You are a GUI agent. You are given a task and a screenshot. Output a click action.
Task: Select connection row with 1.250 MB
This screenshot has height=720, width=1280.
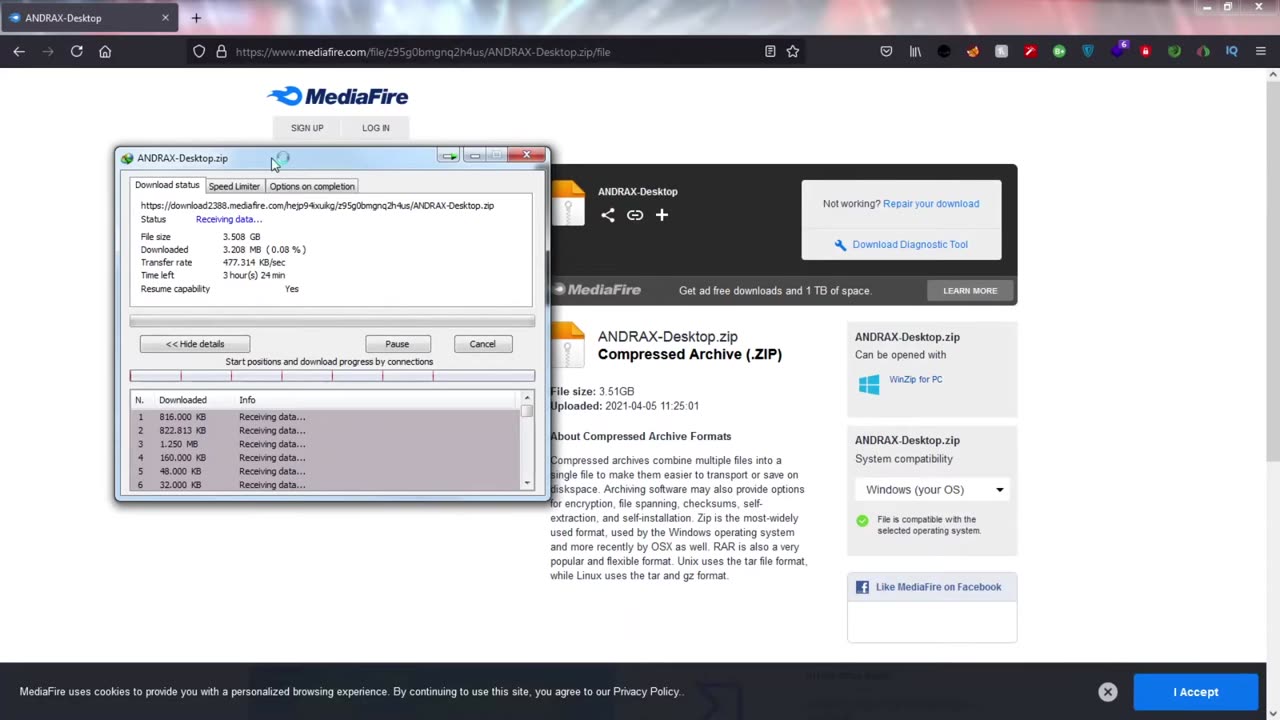[x=325, y=444]
